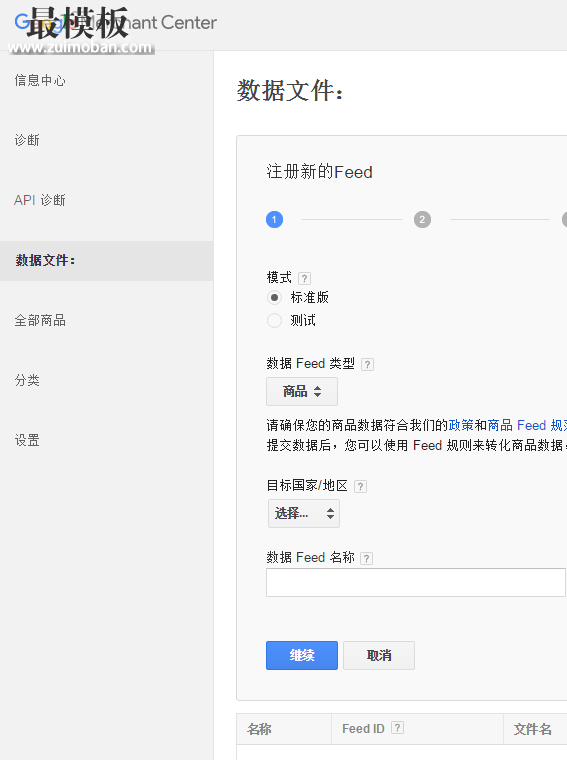The image size is (567, 760).
Task: Click the 取消 button
Action: click(379, 655)
